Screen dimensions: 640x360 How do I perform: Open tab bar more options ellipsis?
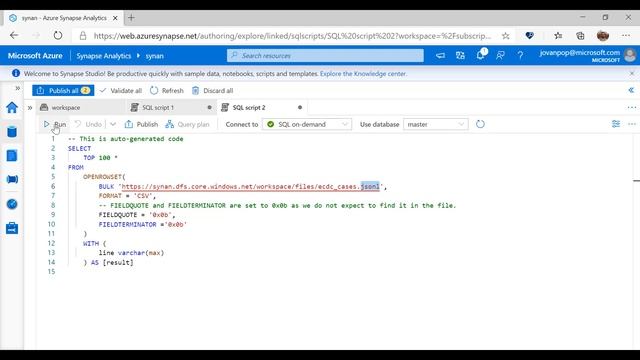pos(631,107)
